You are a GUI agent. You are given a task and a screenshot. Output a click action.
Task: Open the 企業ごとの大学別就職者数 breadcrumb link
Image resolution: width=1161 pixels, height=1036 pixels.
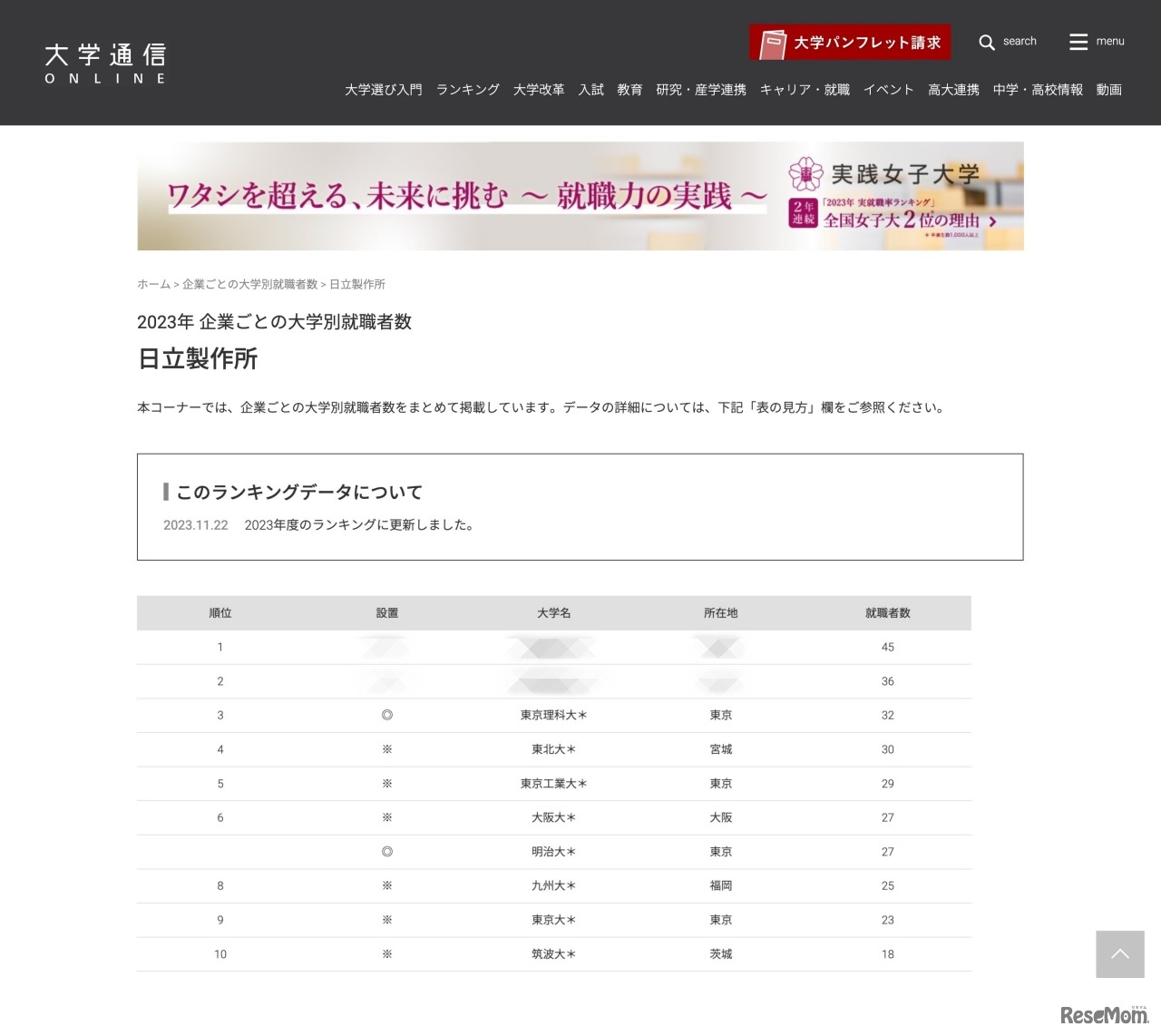[250, 284]
